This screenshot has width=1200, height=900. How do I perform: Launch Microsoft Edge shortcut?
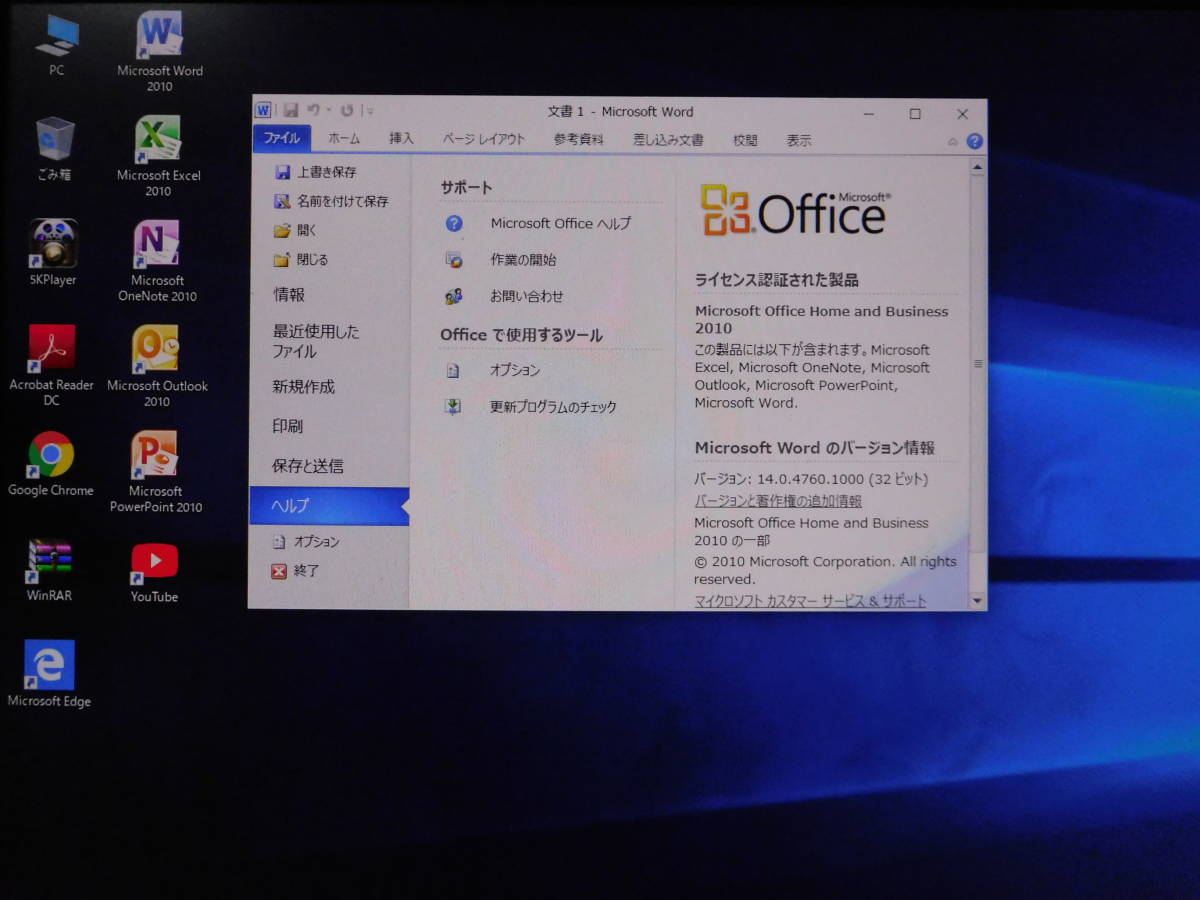tap(50, 674)
